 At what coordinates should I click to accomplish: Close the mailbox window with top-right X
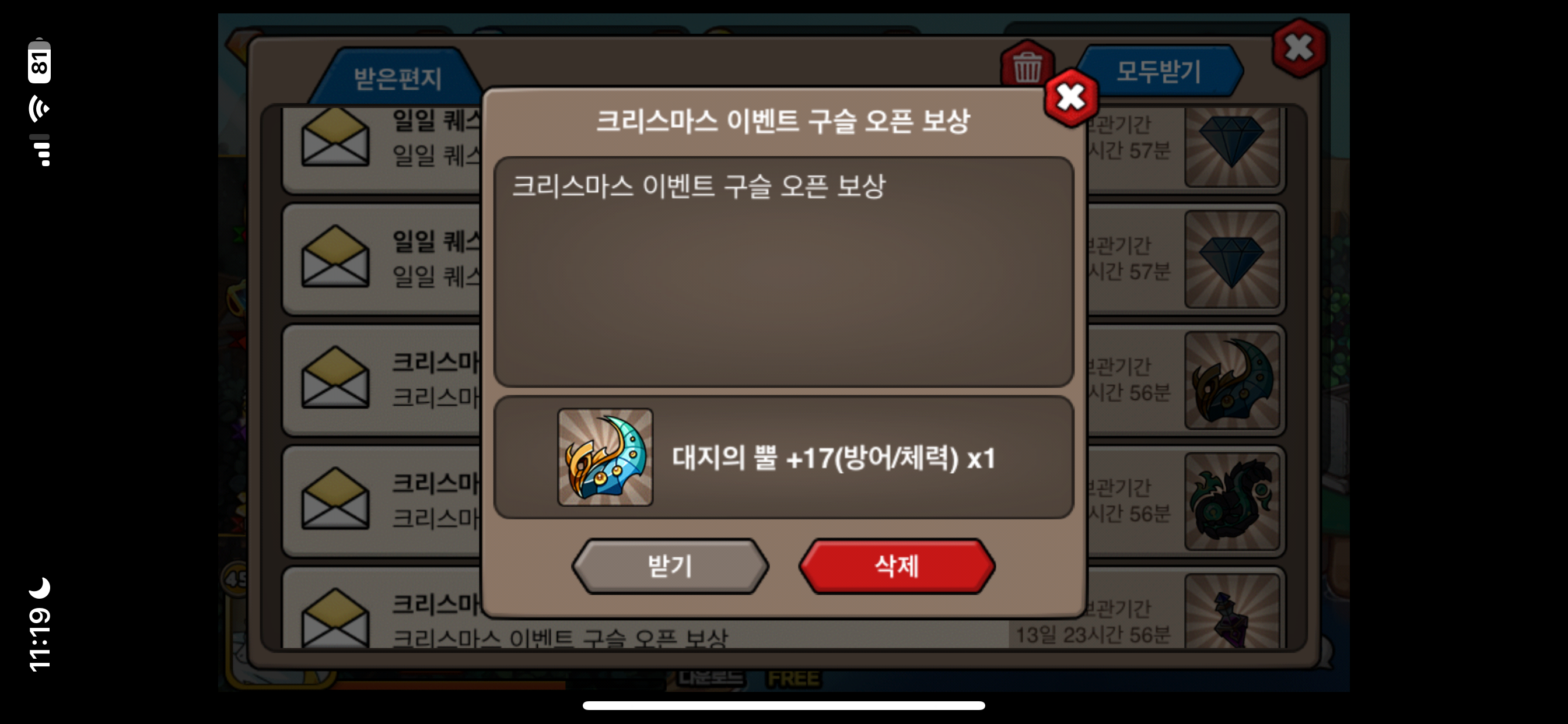click(x=1299, y=48)
